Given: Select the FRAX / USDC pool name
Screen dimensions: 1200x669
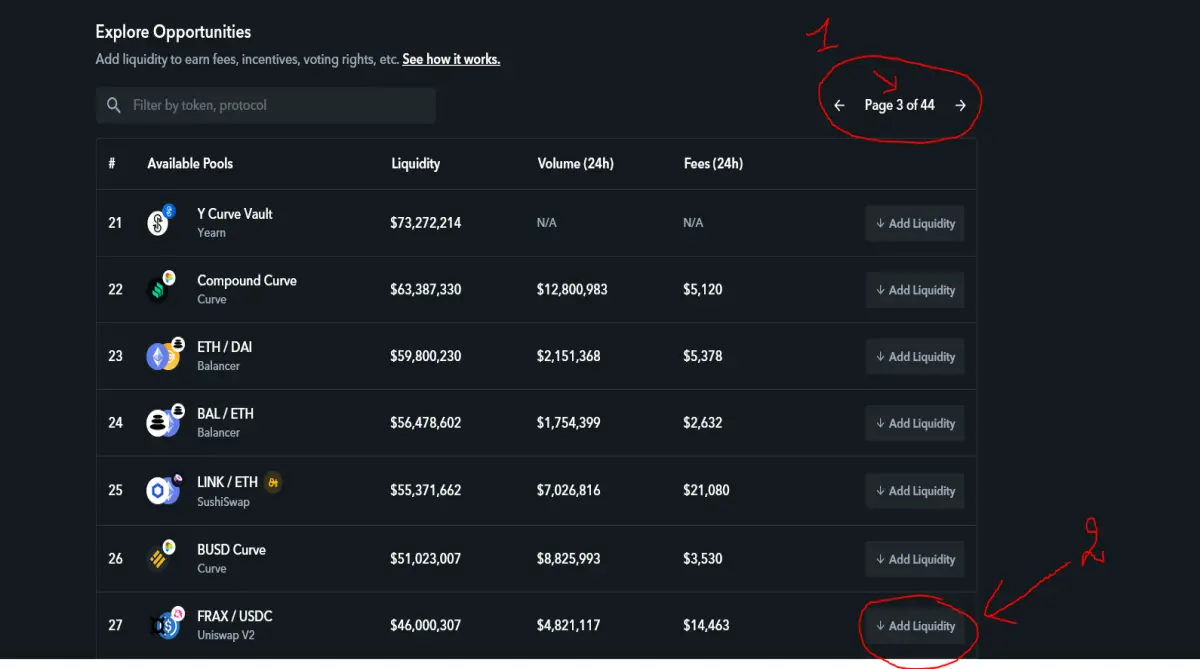Looking at the screenshot, I should (235, 617).
